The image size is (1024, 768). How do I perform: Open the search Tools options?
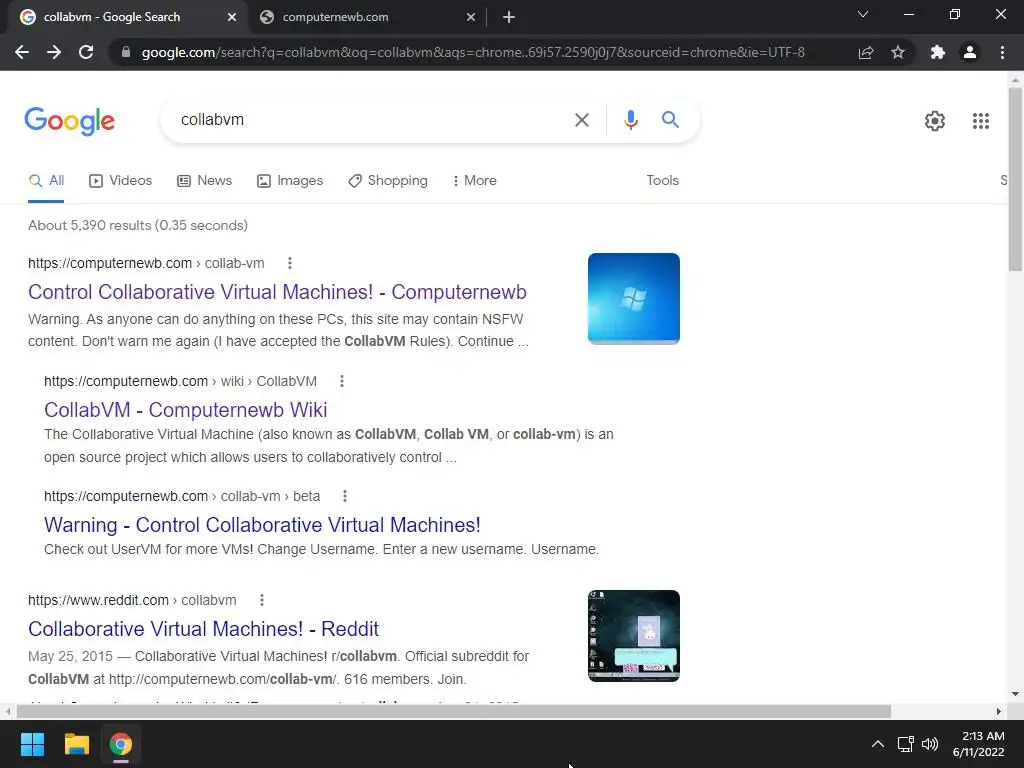tap(662, 181)
